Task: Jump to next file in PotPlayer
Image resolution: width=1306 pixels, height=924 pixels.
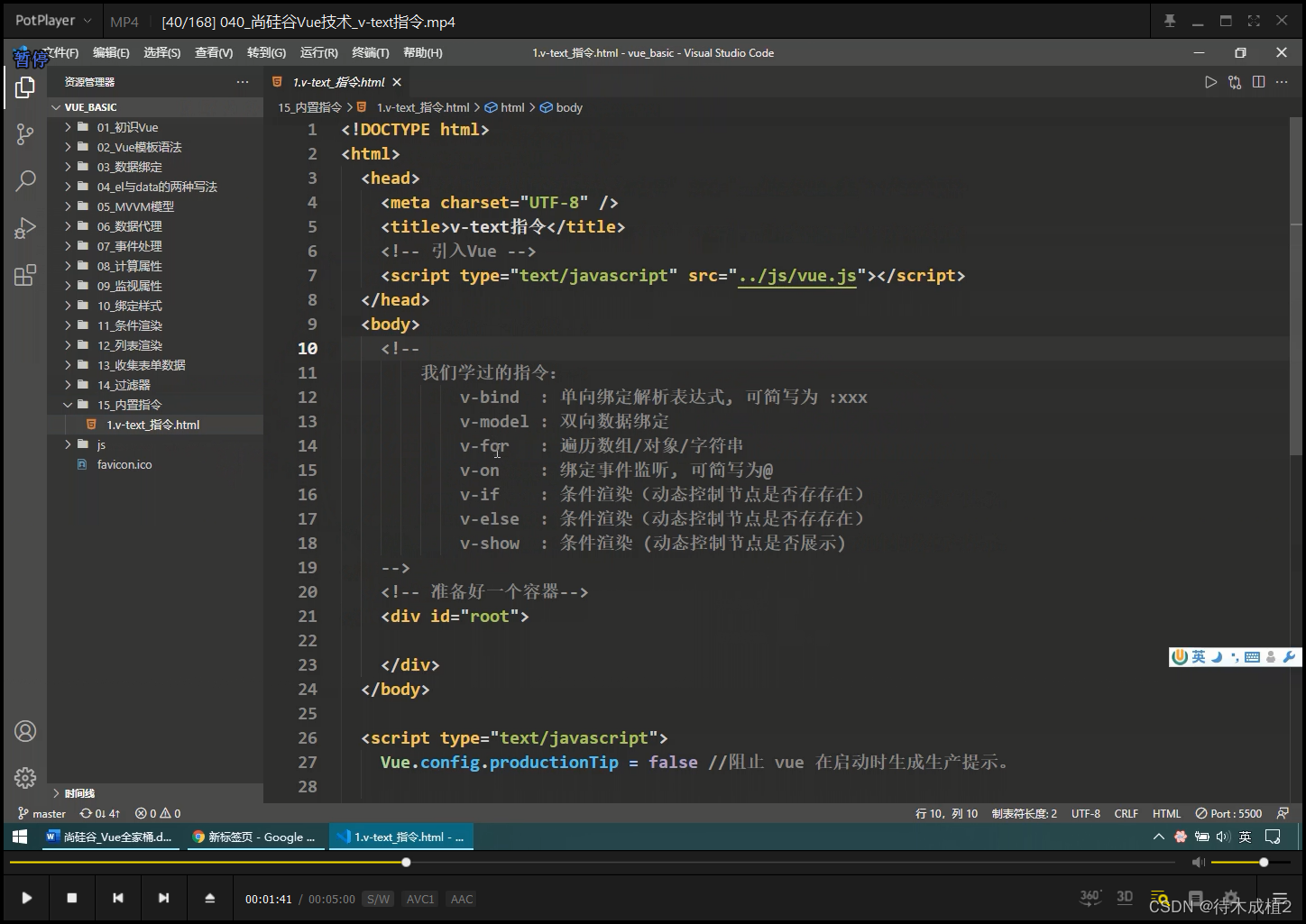Action: [x=163, y=898]
